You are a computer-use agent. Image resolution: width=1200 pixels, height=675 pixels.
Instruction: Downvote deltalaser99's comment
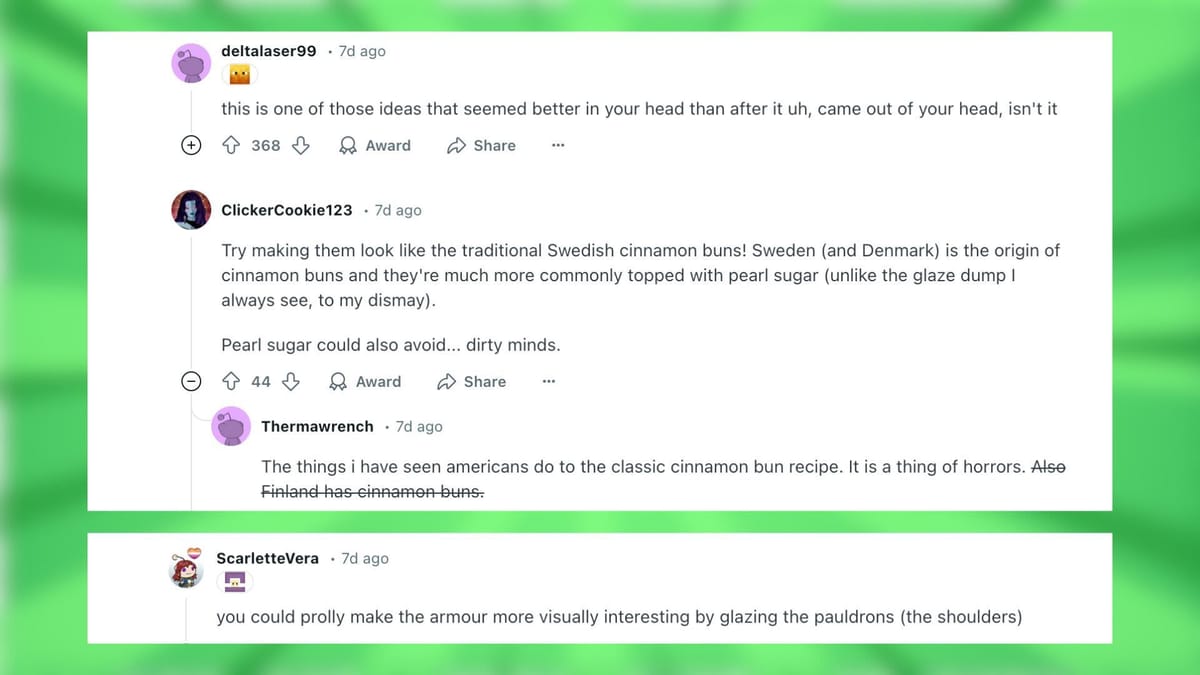click(x=300, y=146)
